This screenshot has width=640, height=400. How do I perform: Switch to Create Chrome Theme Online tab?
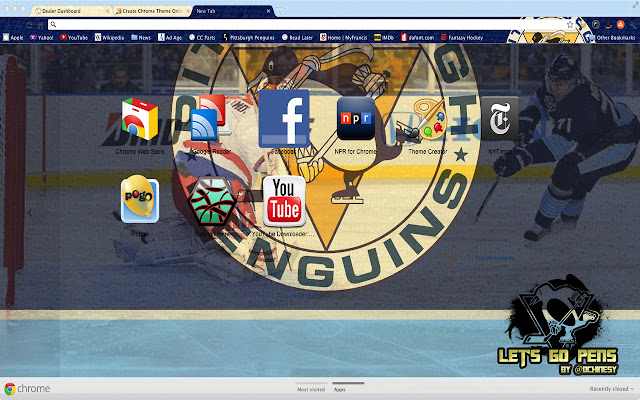[x=151, y=11]
